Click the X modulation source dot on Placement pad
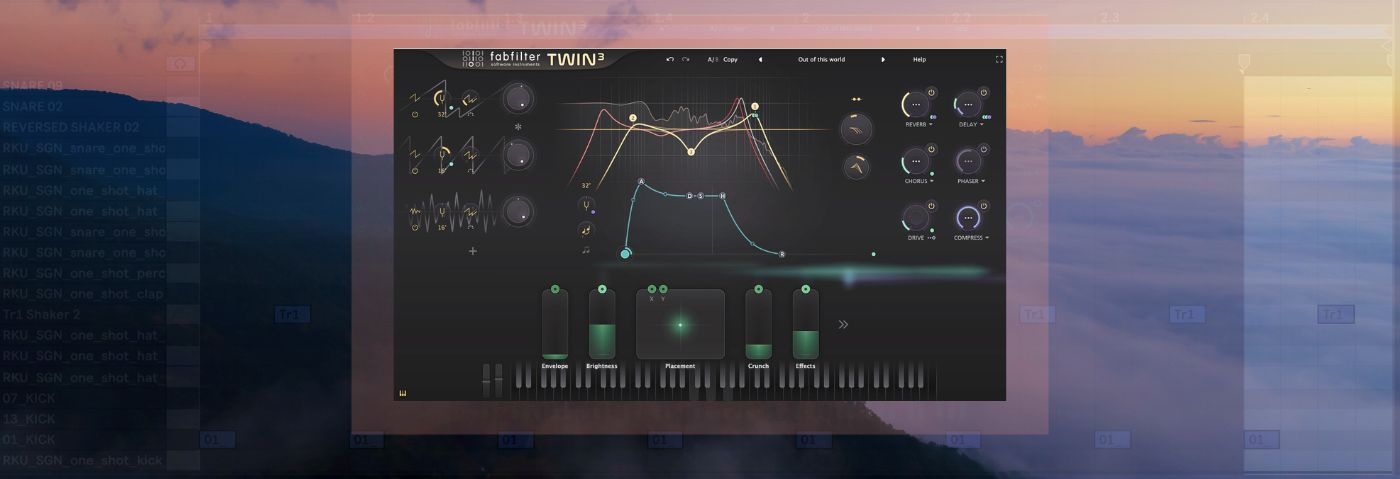 point(652,289)
